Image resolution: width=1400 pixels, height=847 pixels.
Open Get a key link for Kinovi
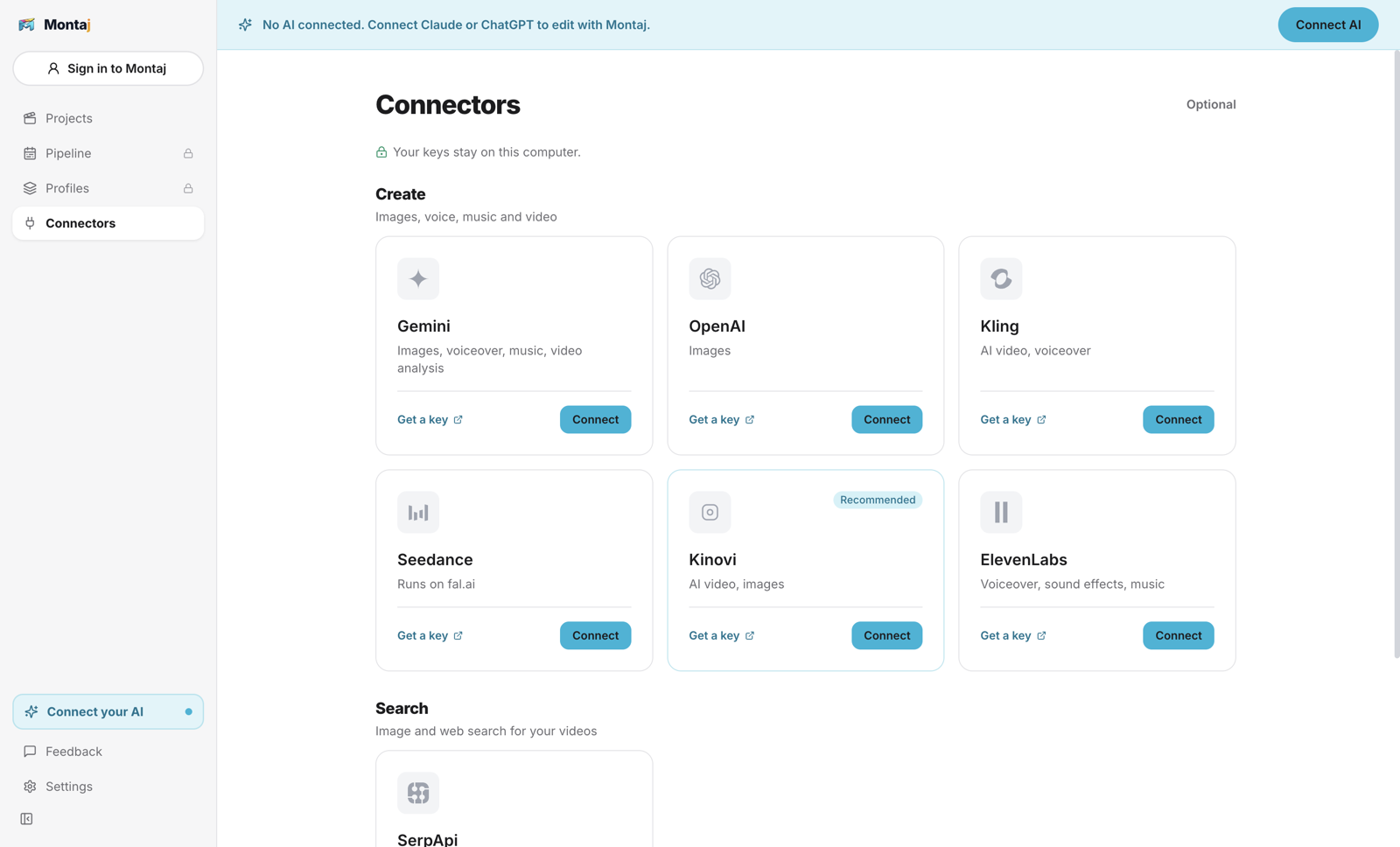pyautogui.click(x=722, y=636)
